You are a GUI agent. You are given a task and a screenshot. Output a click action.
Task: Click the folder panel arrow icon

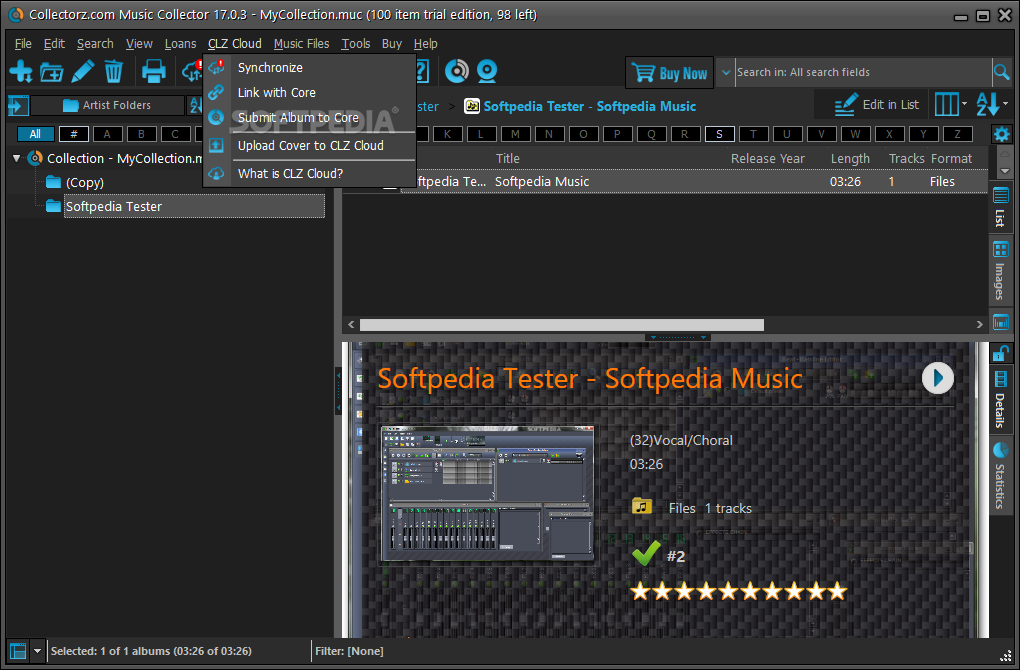[x=18, y=105]
